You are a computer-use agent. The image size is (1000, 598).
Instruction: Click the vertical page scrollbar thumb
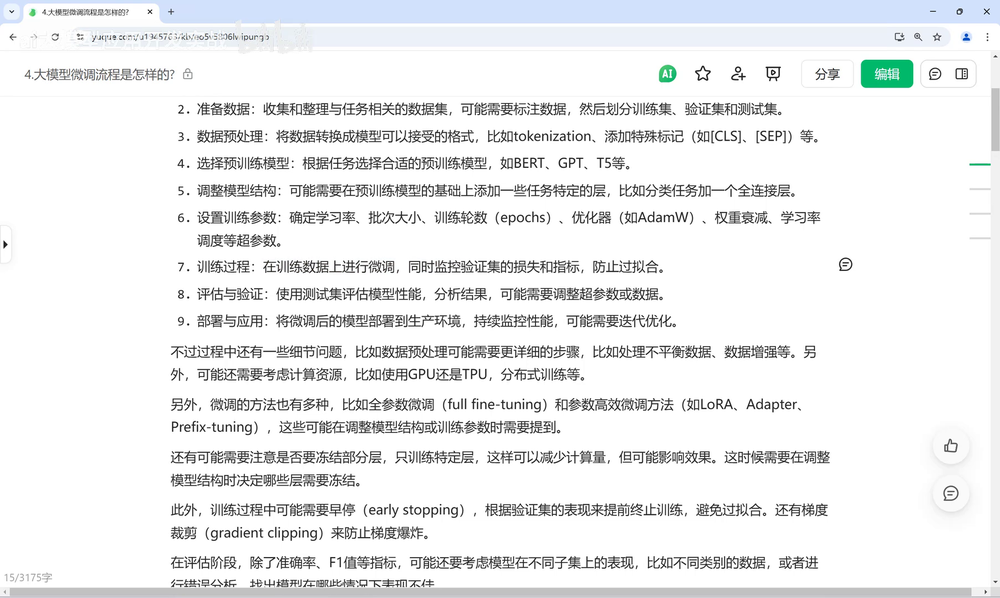(995, 120)
